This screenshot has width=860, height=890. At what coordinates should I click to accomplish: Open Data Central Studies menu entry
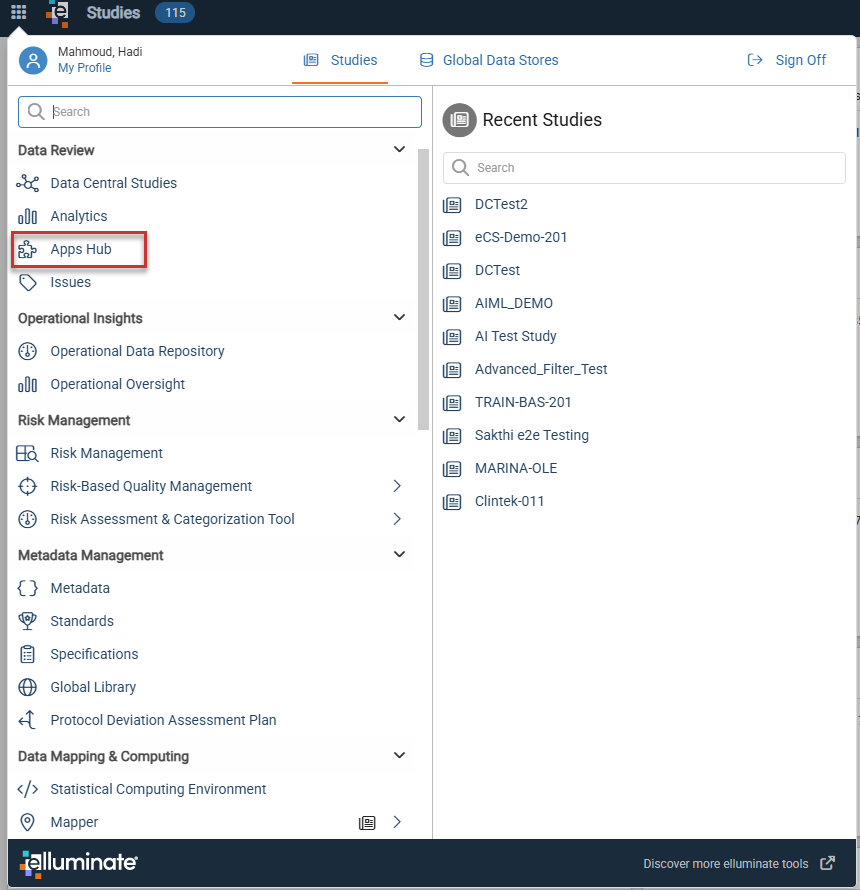(114, 183)
